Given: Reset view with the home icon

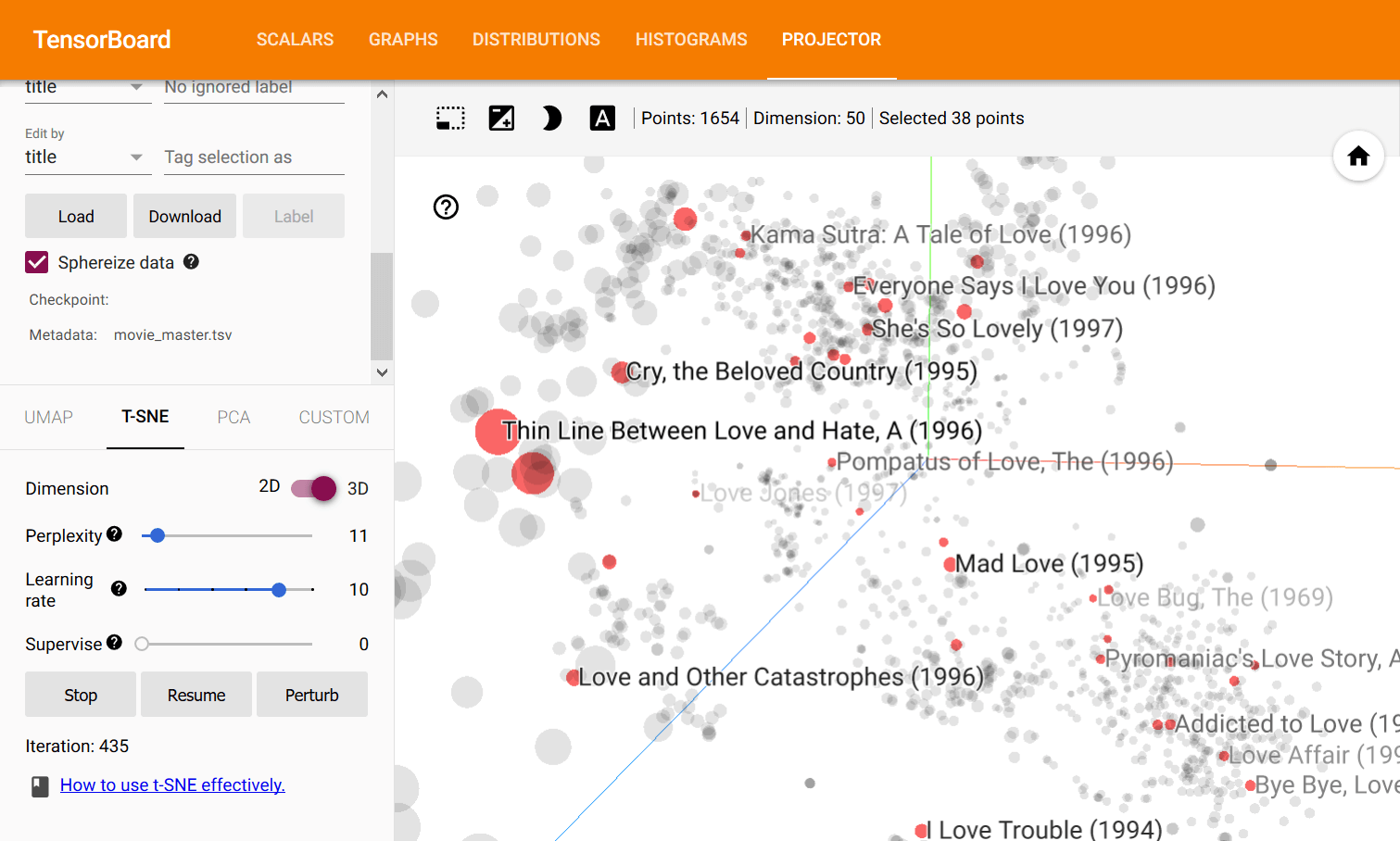Looking at the screenshot, I should pyautogui.click(x=1358, y=157).
